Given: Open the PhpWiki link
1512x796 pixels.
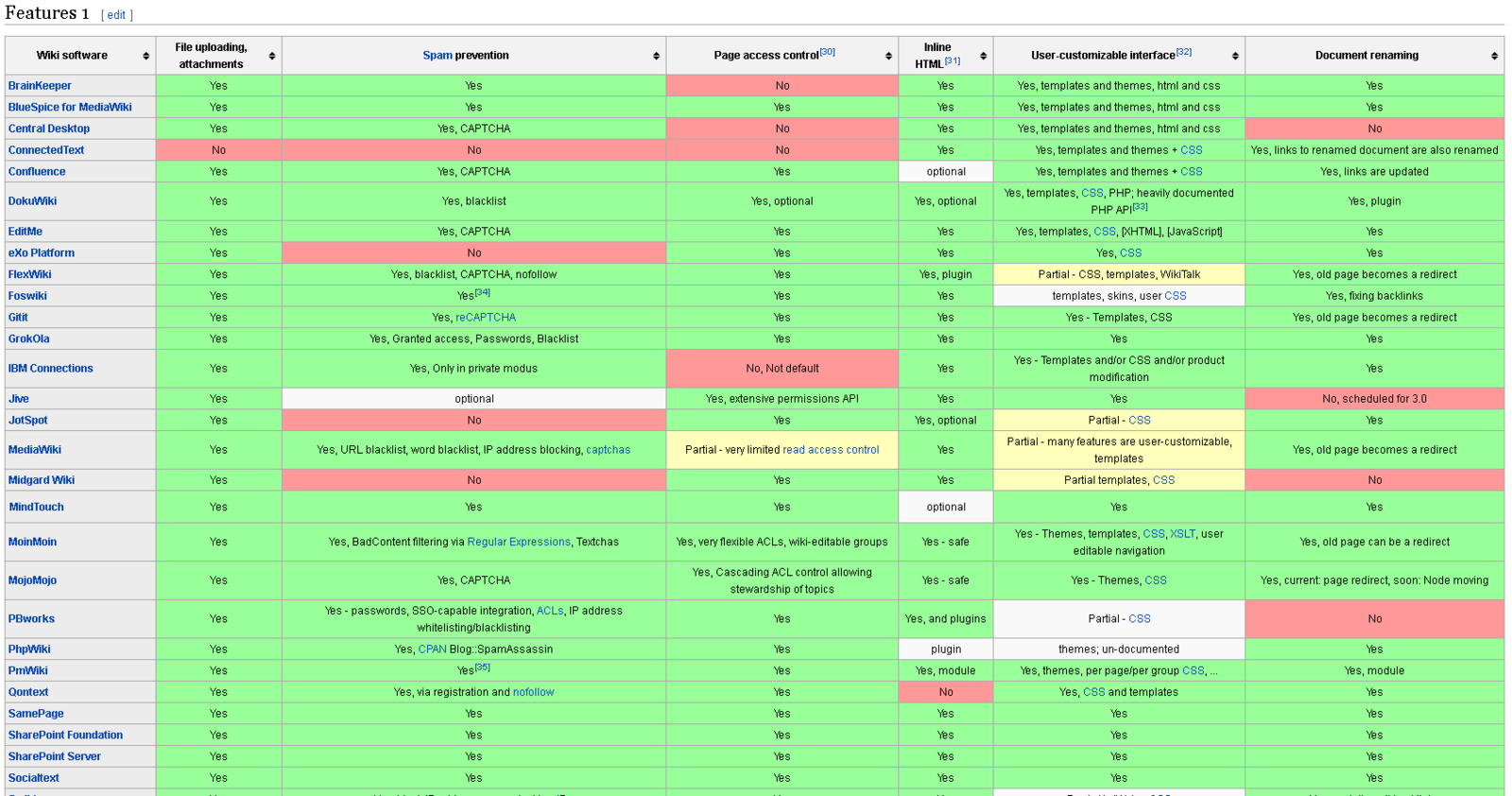Looking at the screenshot, I should point(29,649).
